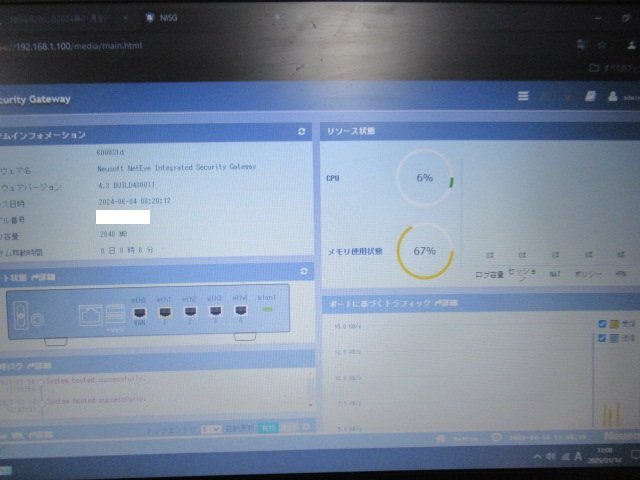Open the log panel details link

tap(39, 365)
